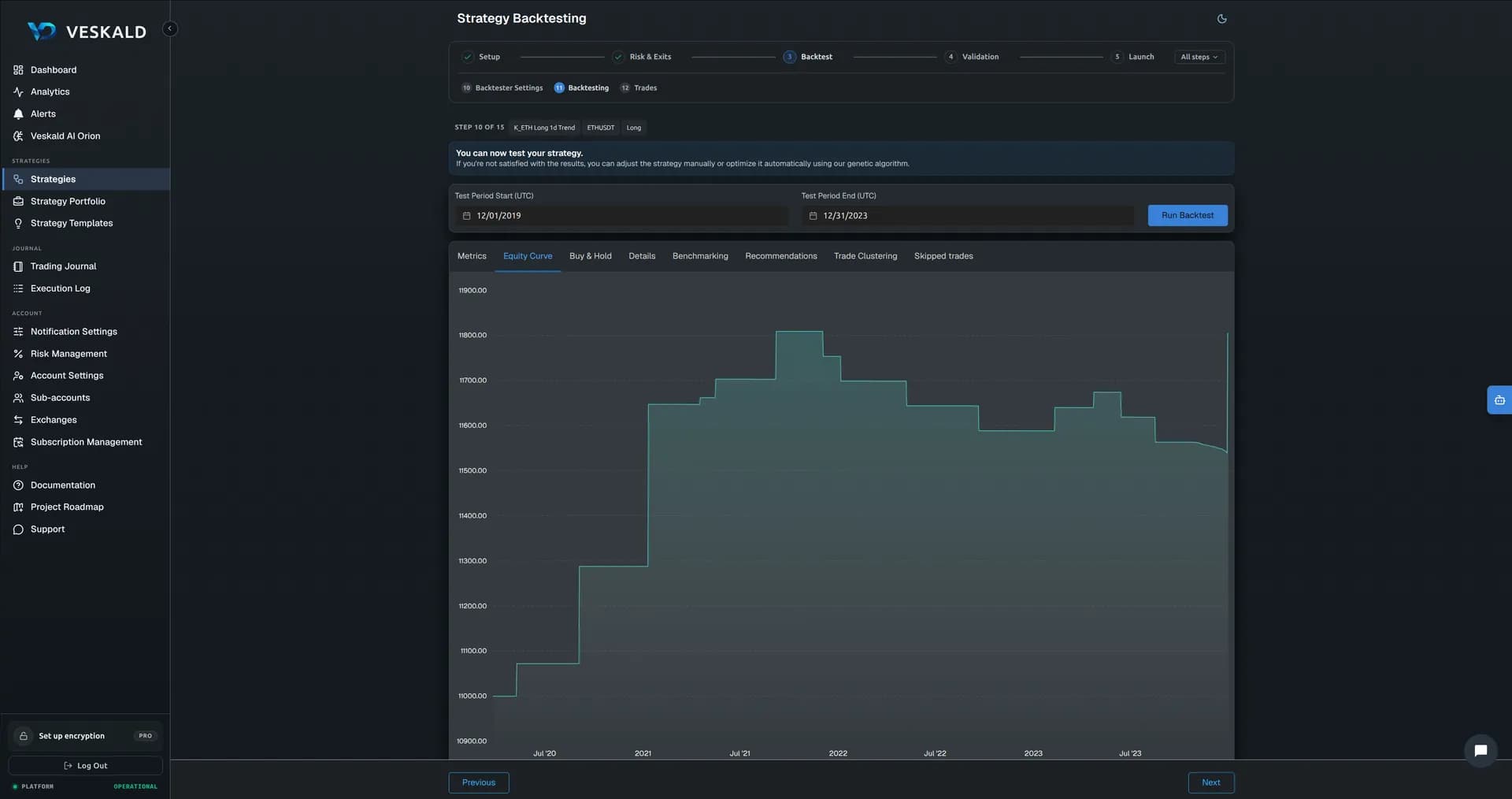Click the Long tag
Screen dimensions: 1512x799
[x=634, y=128]
